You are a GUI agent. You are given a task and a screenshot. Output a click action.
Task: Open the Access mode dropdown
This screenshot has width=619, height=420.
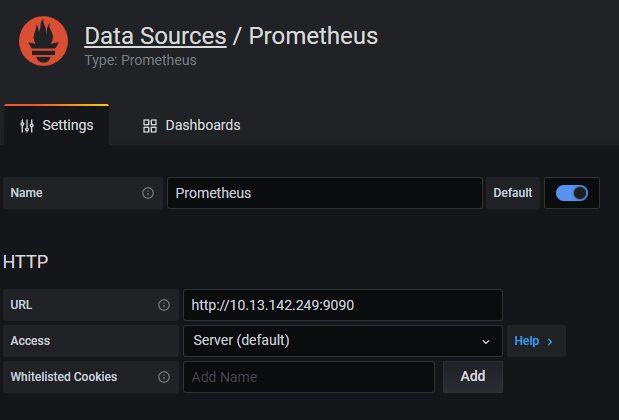[342, 341]
